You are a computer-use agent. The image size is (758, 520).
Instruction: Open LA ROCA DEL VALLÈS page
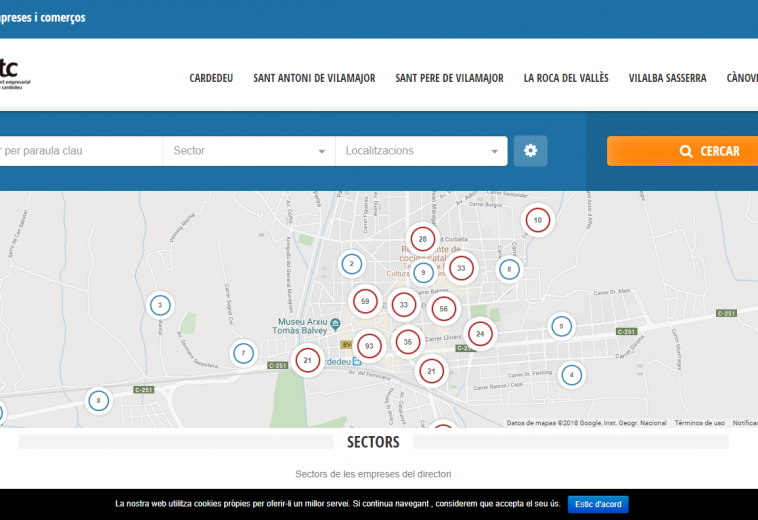pos(566,78)
